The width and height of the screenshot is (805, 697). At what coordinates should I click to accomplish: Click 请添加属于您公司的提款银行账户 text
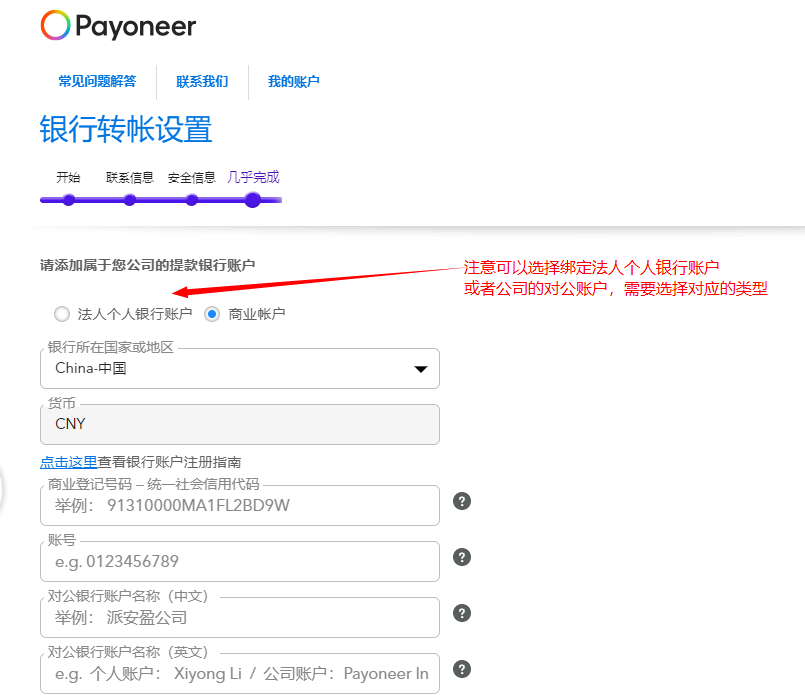[147, 265]
